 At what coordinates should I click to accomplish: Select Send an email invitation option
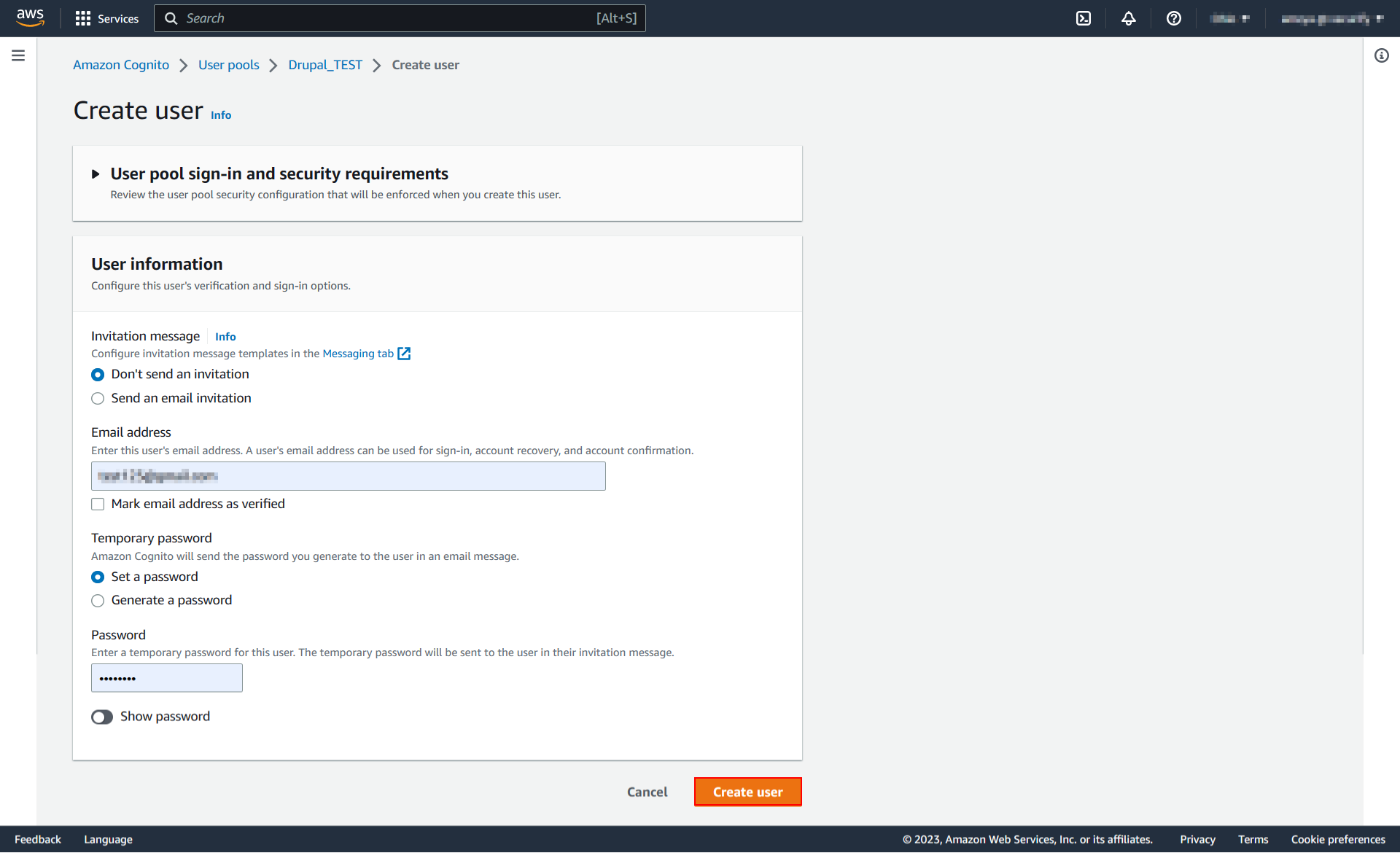(98, 398)
